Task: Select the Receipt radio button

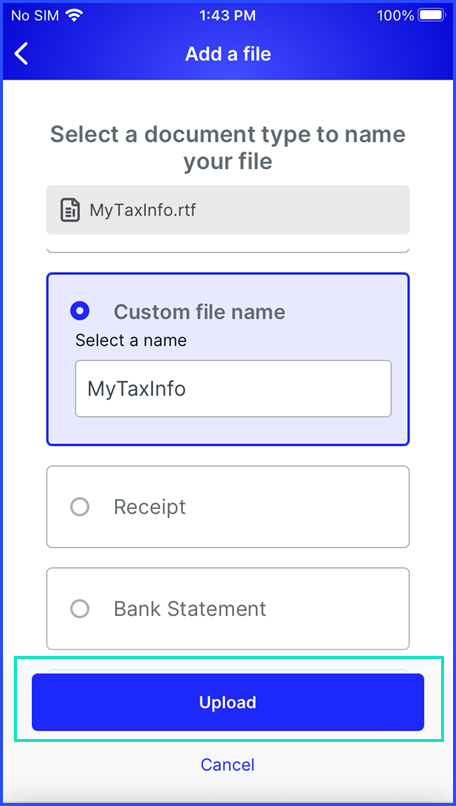Action: point(80,507)
